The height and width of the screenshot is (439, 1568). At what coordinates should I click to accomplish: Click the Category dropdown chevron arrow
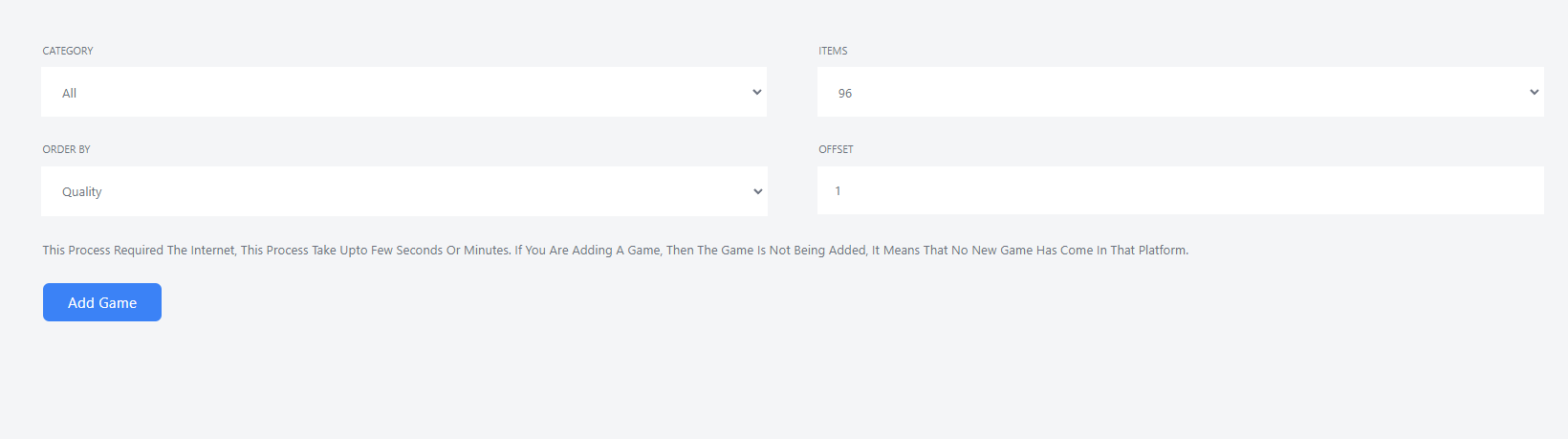[x=756, y=93]
